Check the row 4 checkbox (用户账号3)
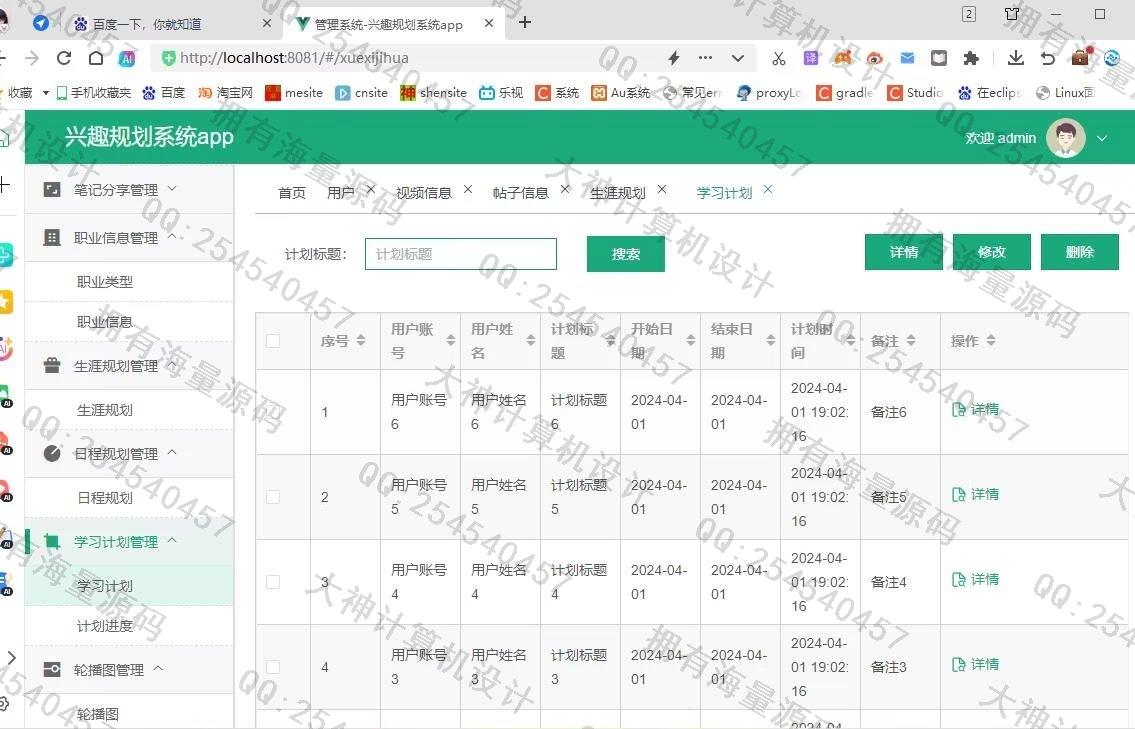 coord(273,667)
